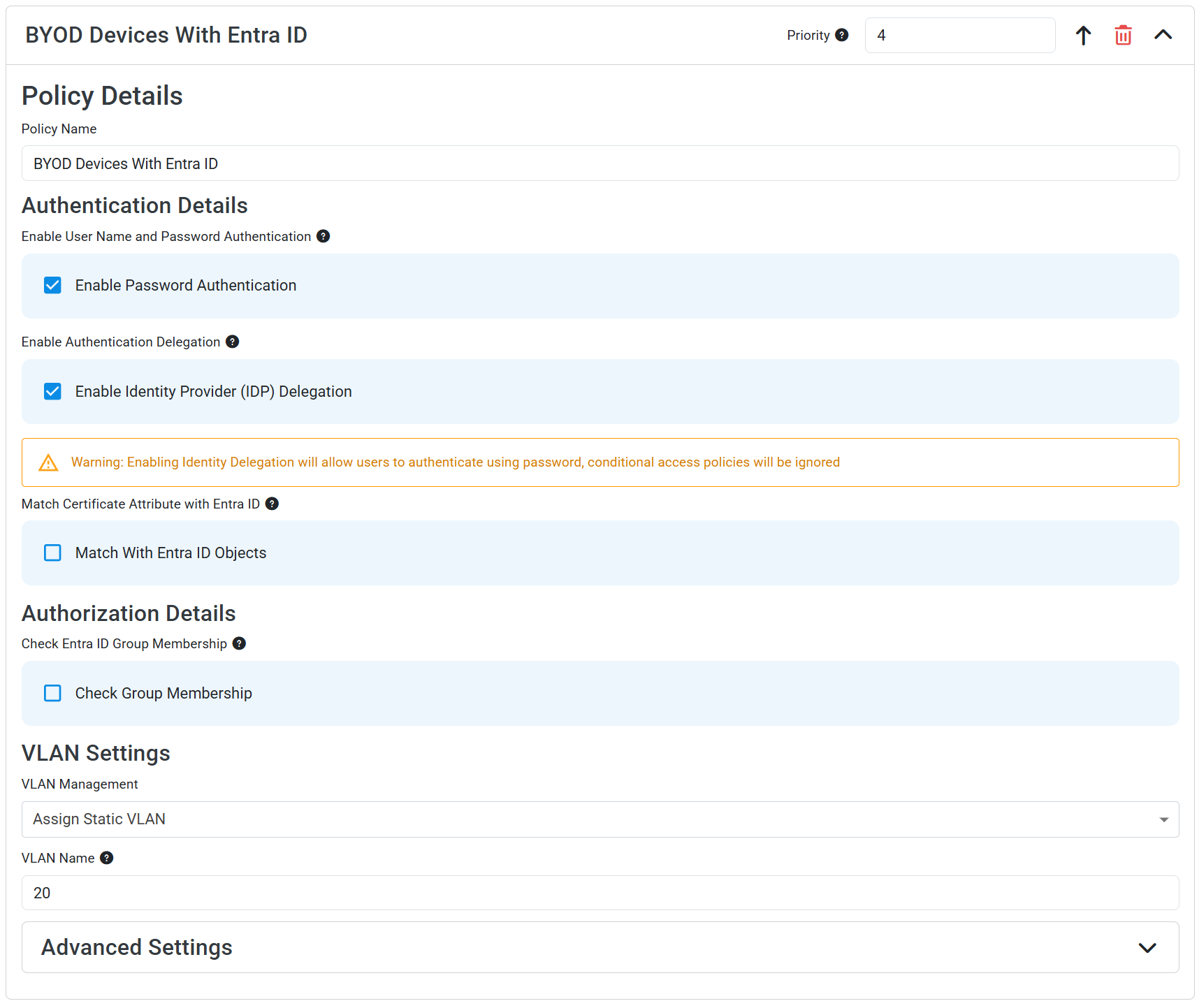Viewport: 1199px width, 1008px height.
Task: Open the Match Certificate Attribute help icon
Action: pos(272,504)
